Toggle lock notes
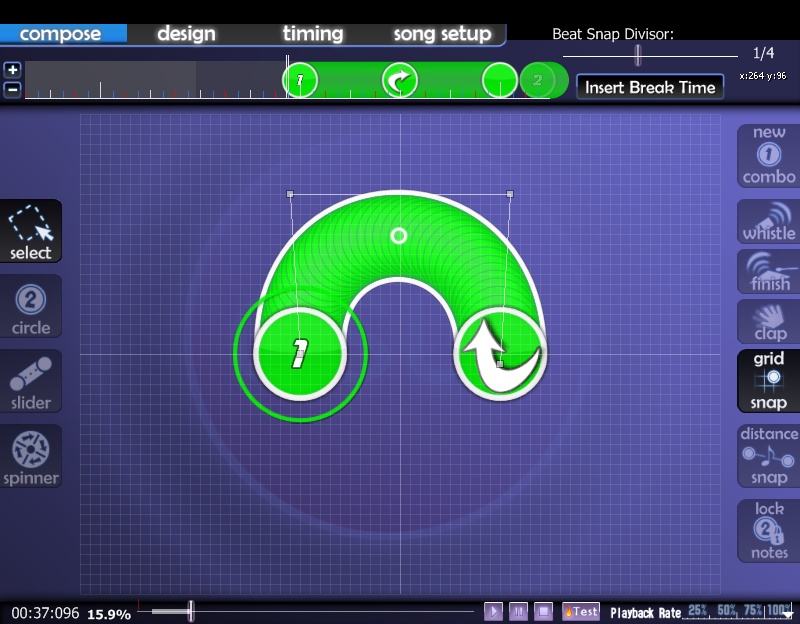Screen dimensions: 800x624 tap(769, 531)
